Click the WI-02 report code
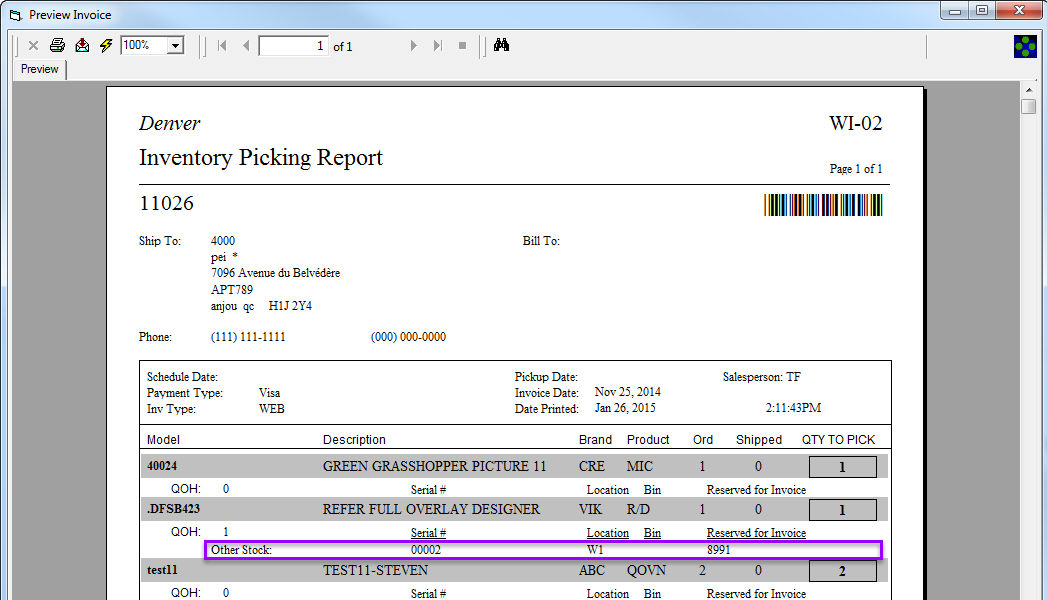 [855, 123]
